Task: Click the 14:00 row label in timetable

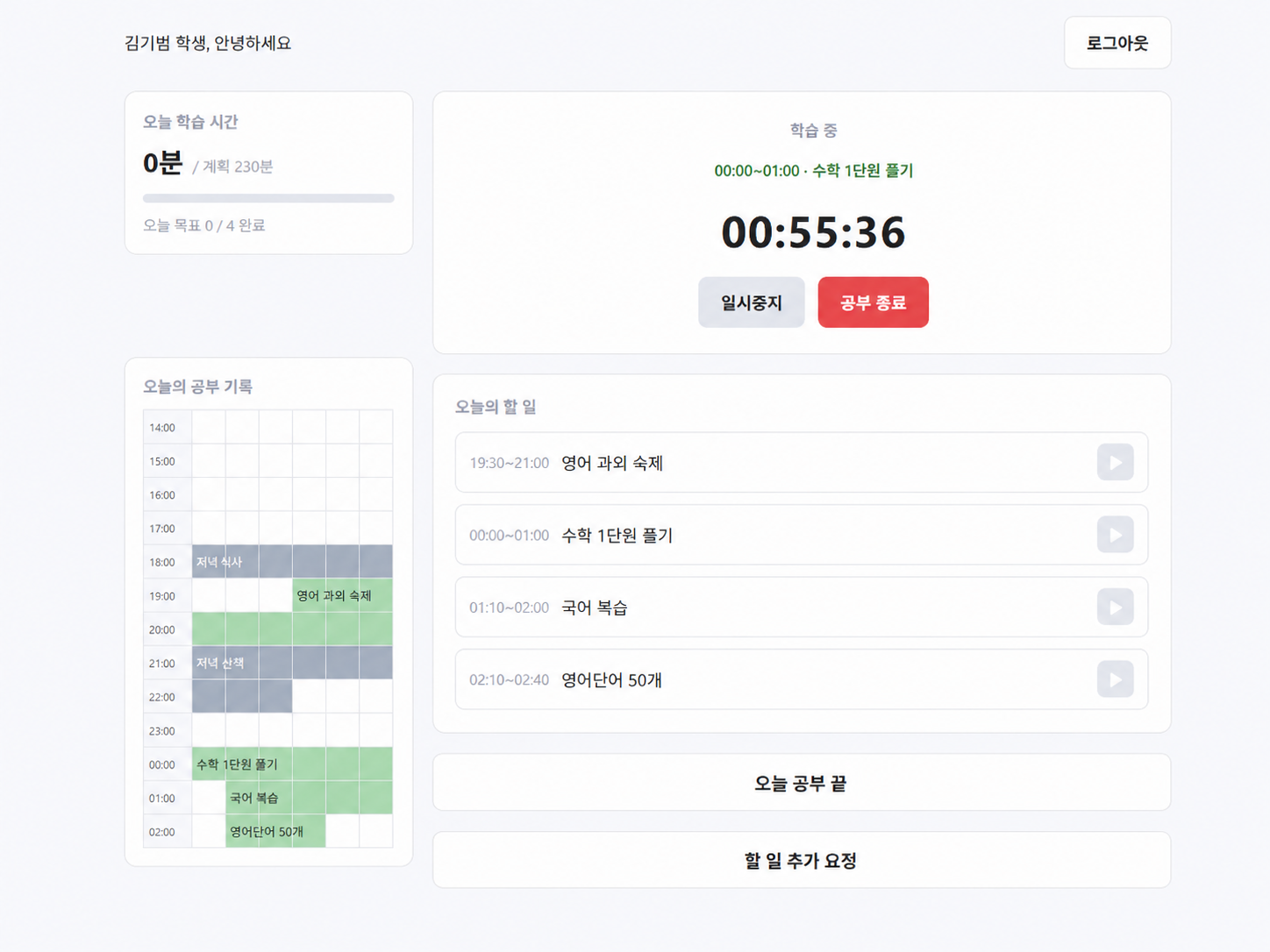Action: point(162,428)
